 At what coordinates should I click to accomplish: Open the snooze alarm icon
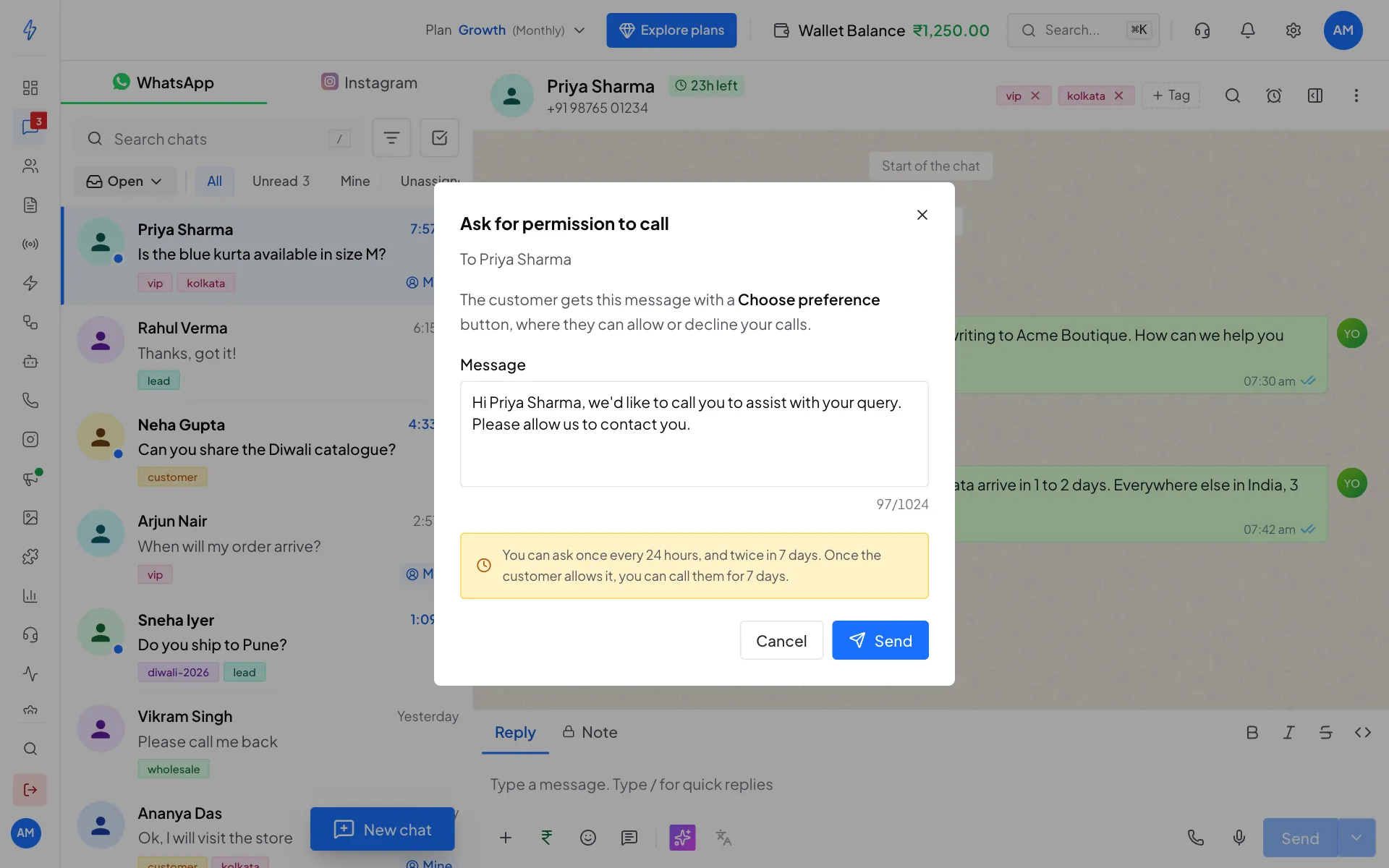coord(1274,95)
